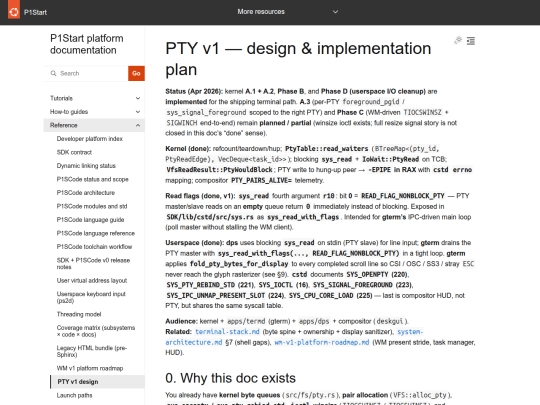Viewport: 540px width, 405px height.
Task: Open P1SCode modules and std
Action: click(x=92, y=206)
